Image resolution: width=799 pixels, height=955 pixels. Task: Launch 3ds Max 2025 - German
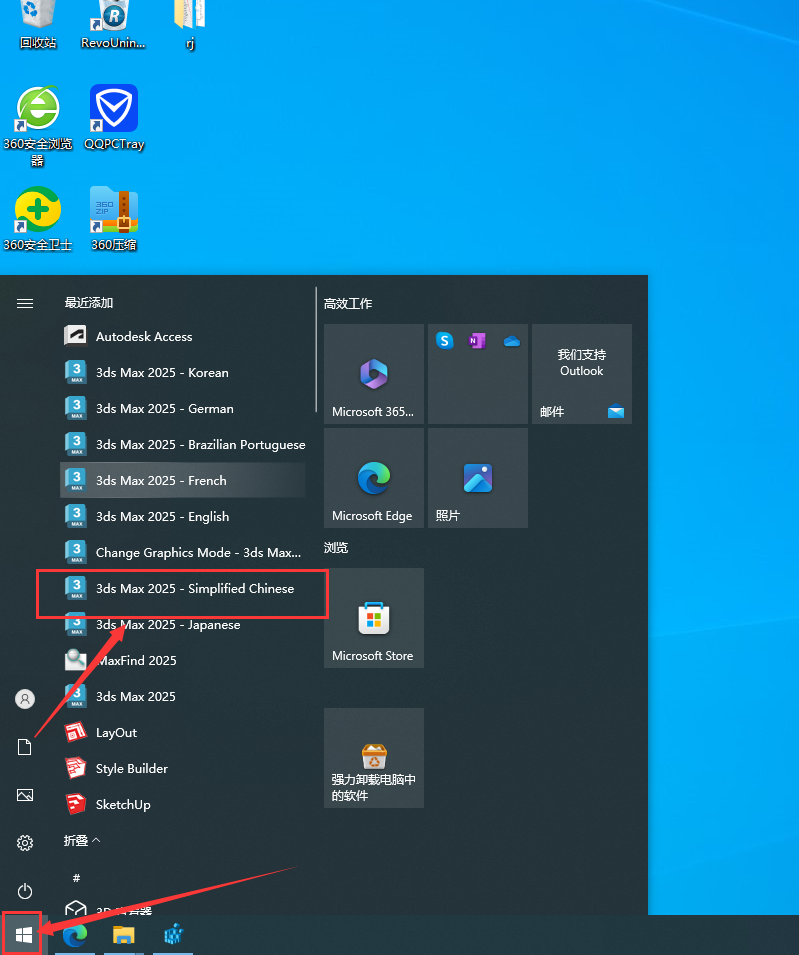[x=183, y=408]
